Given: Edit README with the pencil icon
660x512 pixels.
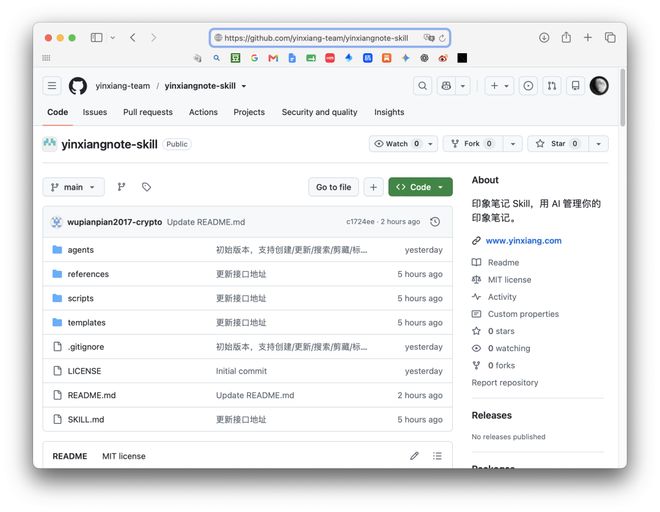Looking at the screenshot, I should [x=415, y=456].
